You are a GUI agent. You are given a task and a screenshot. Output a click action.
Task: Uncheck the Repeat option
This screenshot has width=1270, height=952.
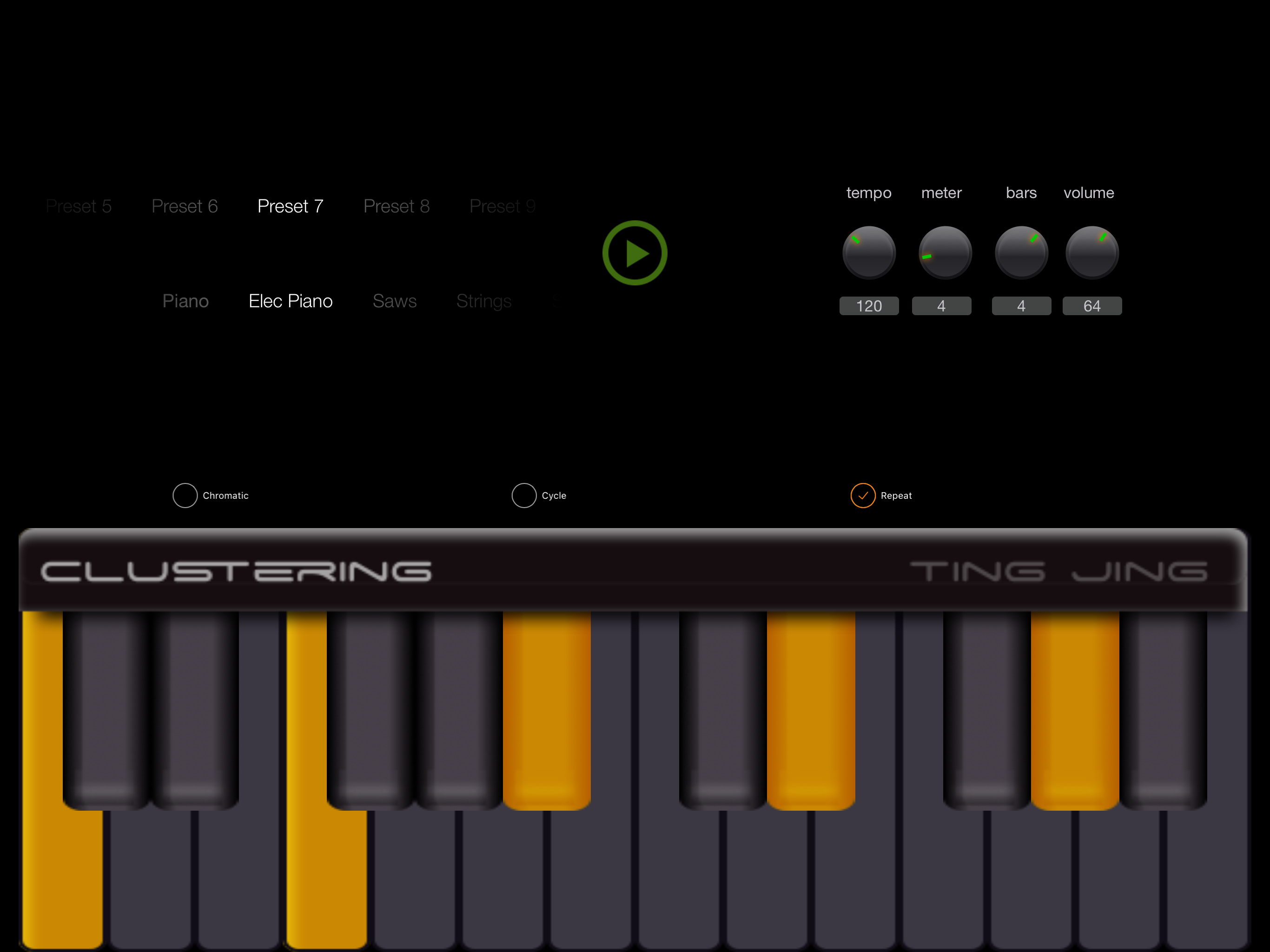tap(862, 496)
